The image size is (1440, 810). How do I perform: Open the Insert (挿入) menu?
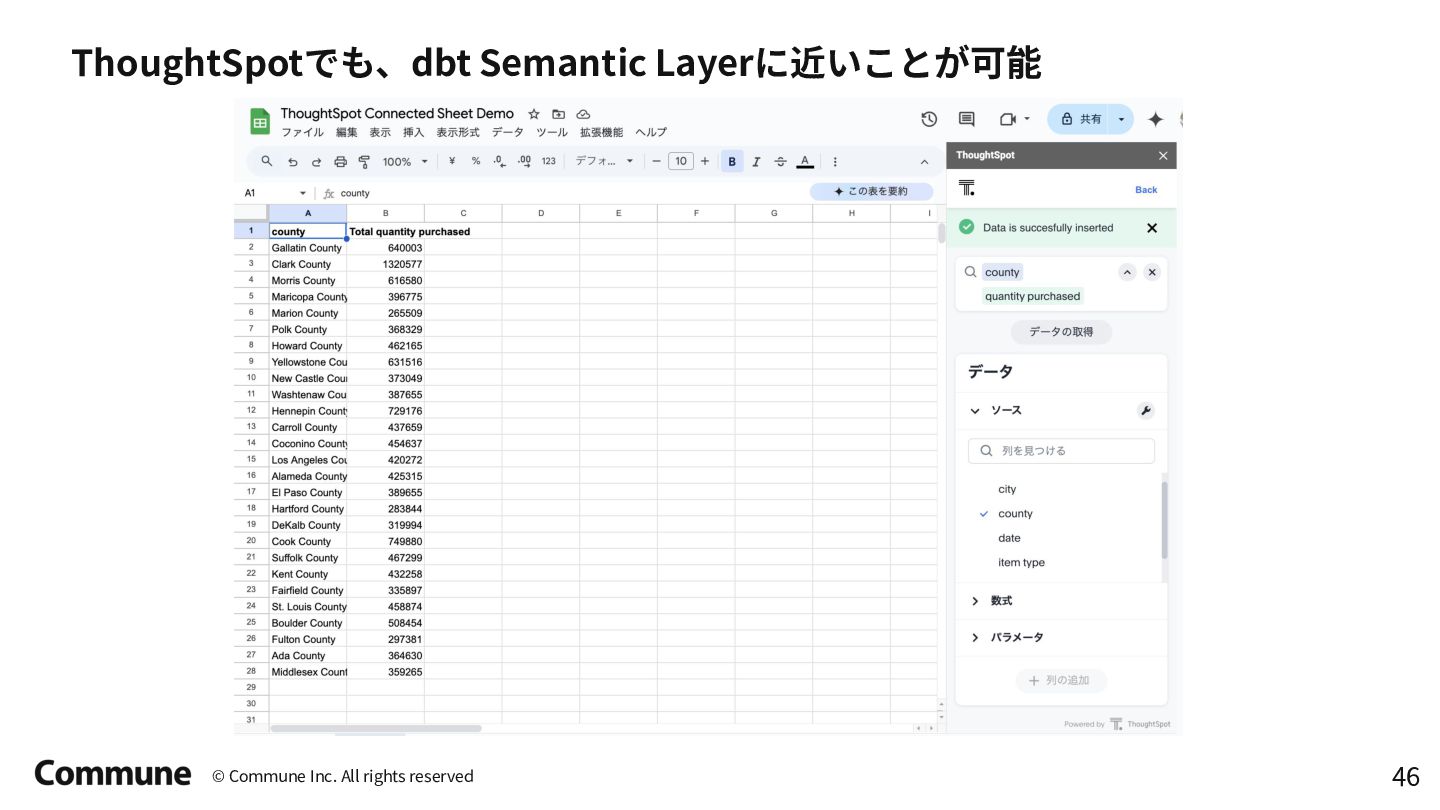tap(413, 132)
